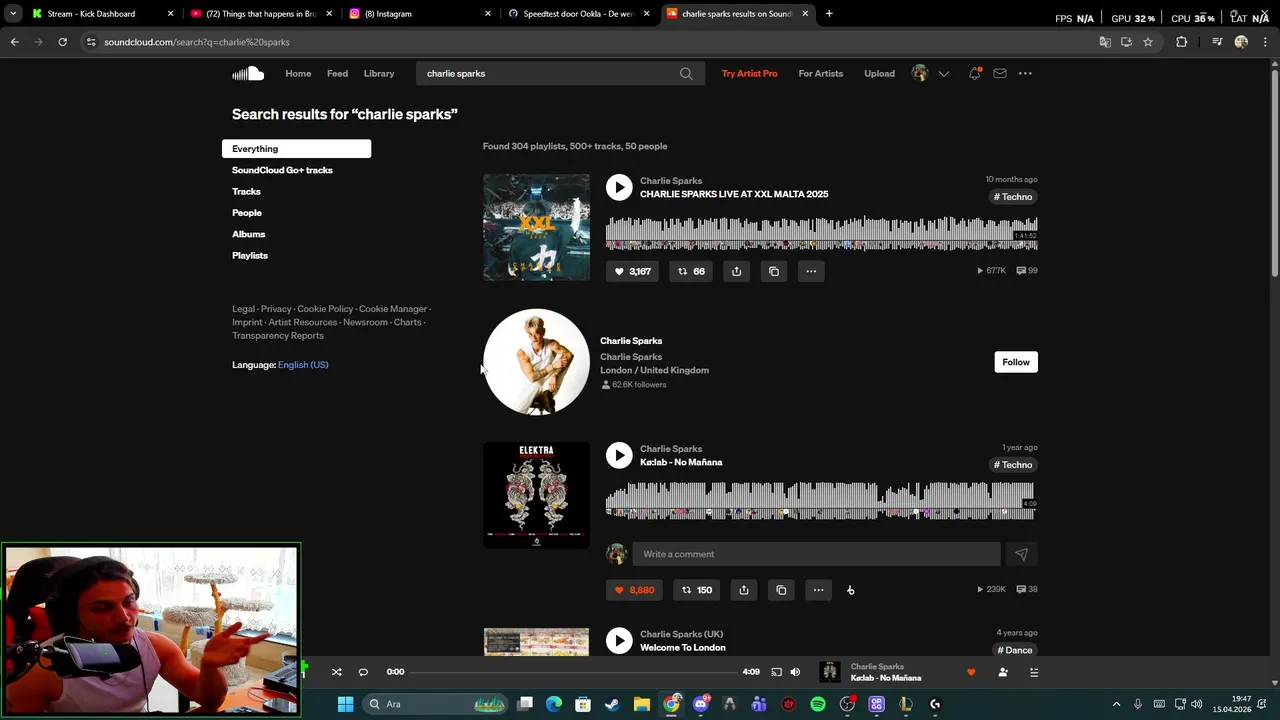Image resolution: width=1280 pixels, height=720 pixels.
Task: Seek in the No Mañana waveform
Action: [x=821, y=501]
